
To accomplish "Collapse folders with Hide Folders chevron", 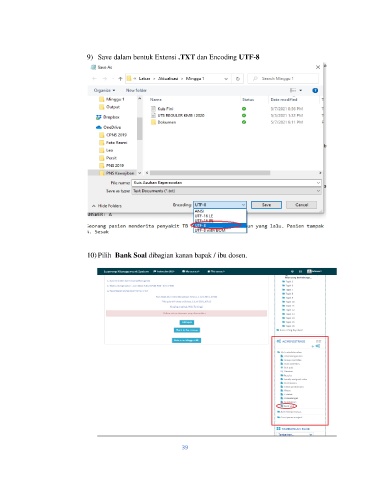I will click(x=94, y=206).
